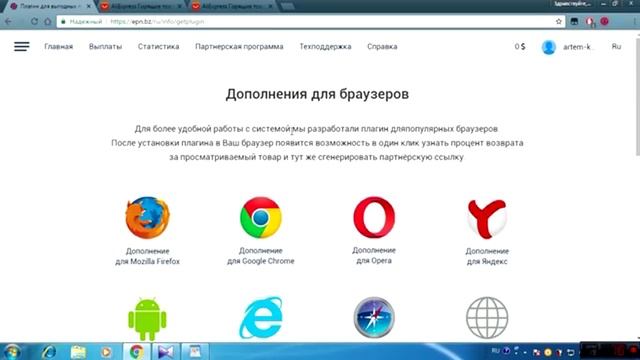
Task: Open a new tab button
Action: click(288, 6)
